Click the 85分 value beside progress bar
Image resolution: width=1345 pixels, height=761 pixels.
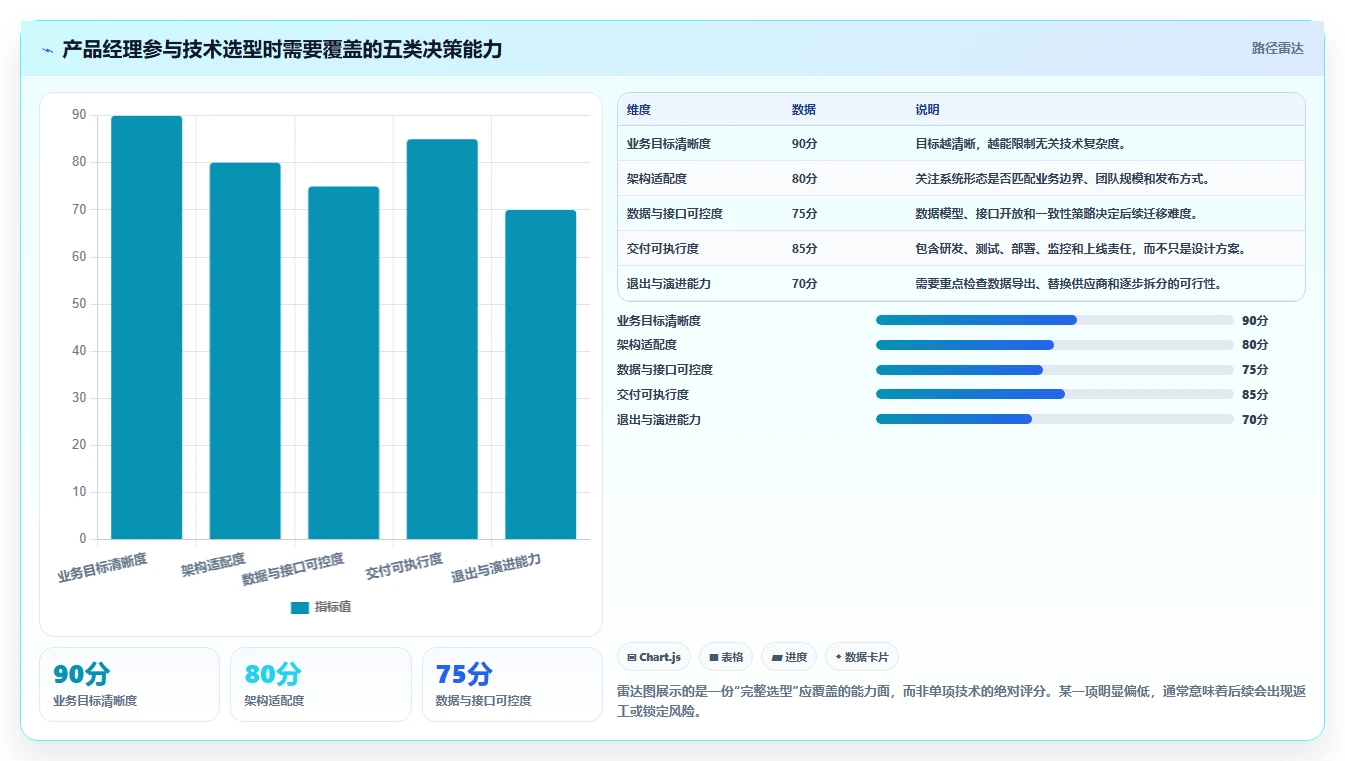[1255, 394]
